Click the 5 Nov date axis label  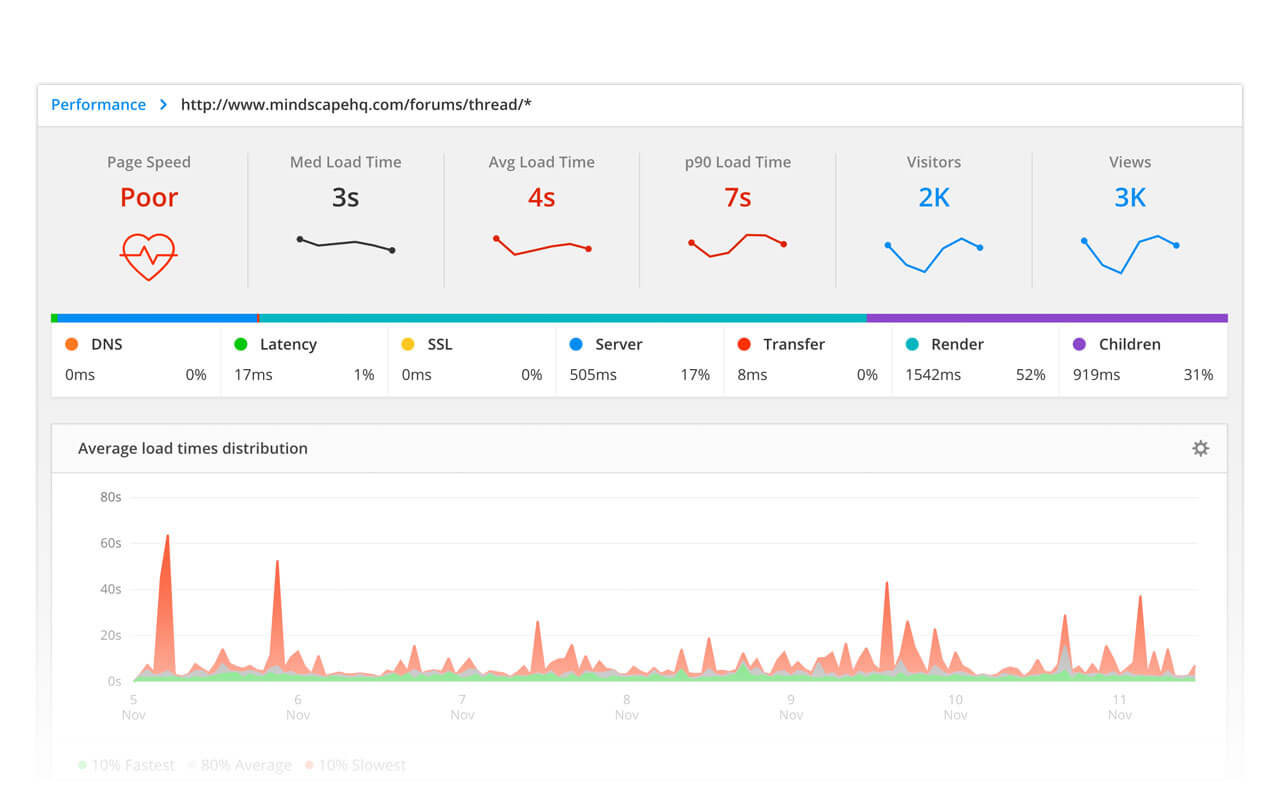click(x=133, y=707)
